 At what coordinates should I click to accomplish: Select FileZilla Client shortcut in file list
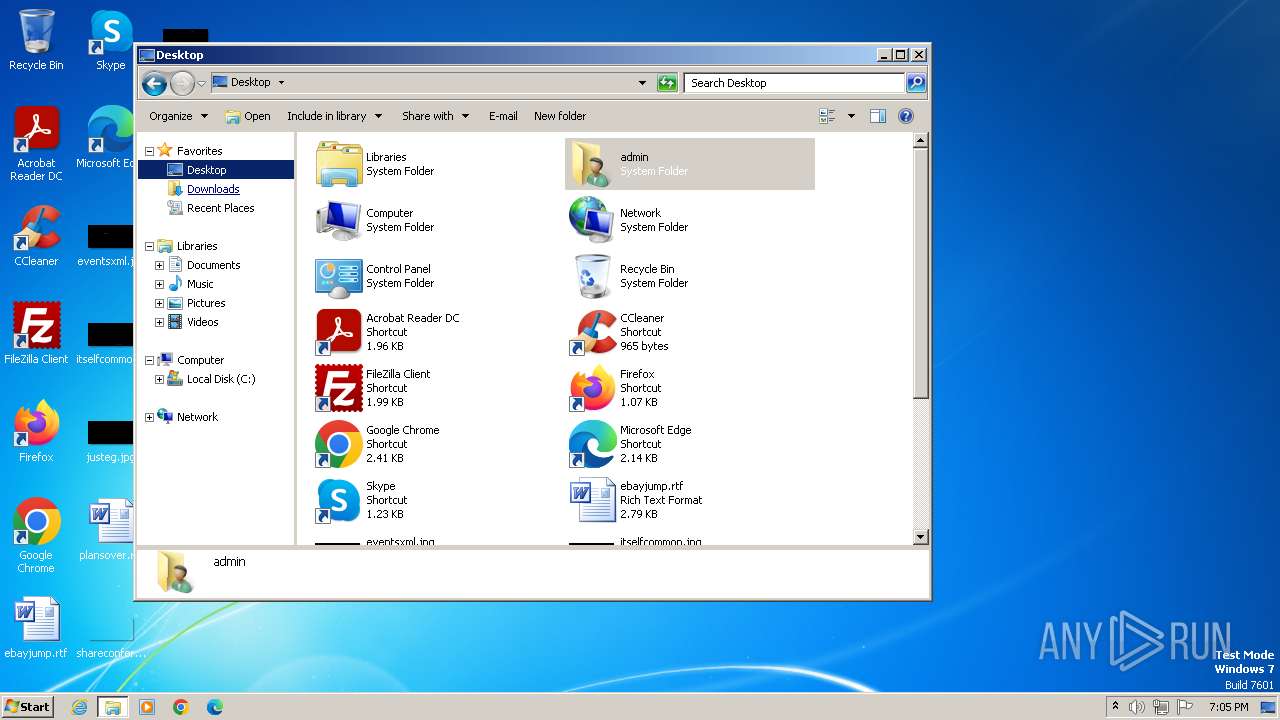[339, 388]
